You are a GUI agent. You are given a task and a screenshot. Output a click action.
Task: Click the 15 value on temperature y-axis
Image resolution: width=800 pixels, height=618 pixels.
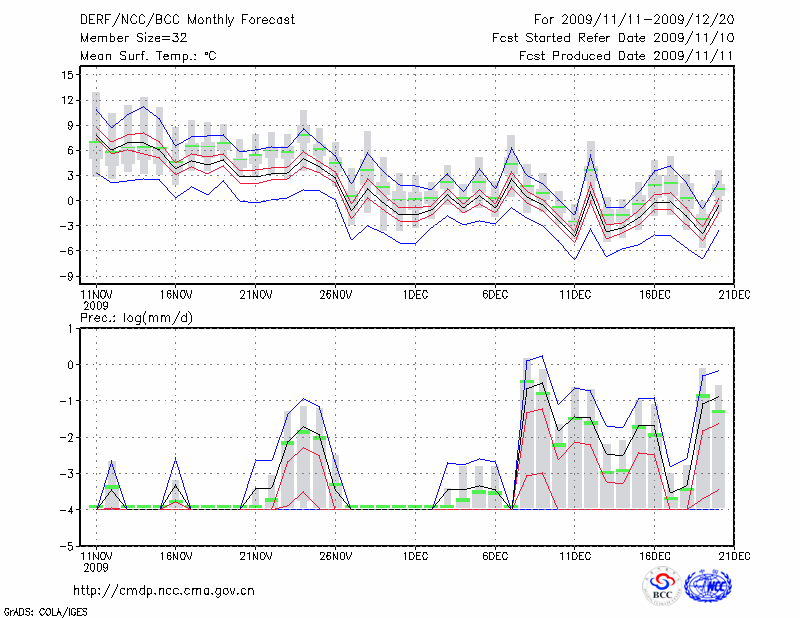(x=68, y=75)
